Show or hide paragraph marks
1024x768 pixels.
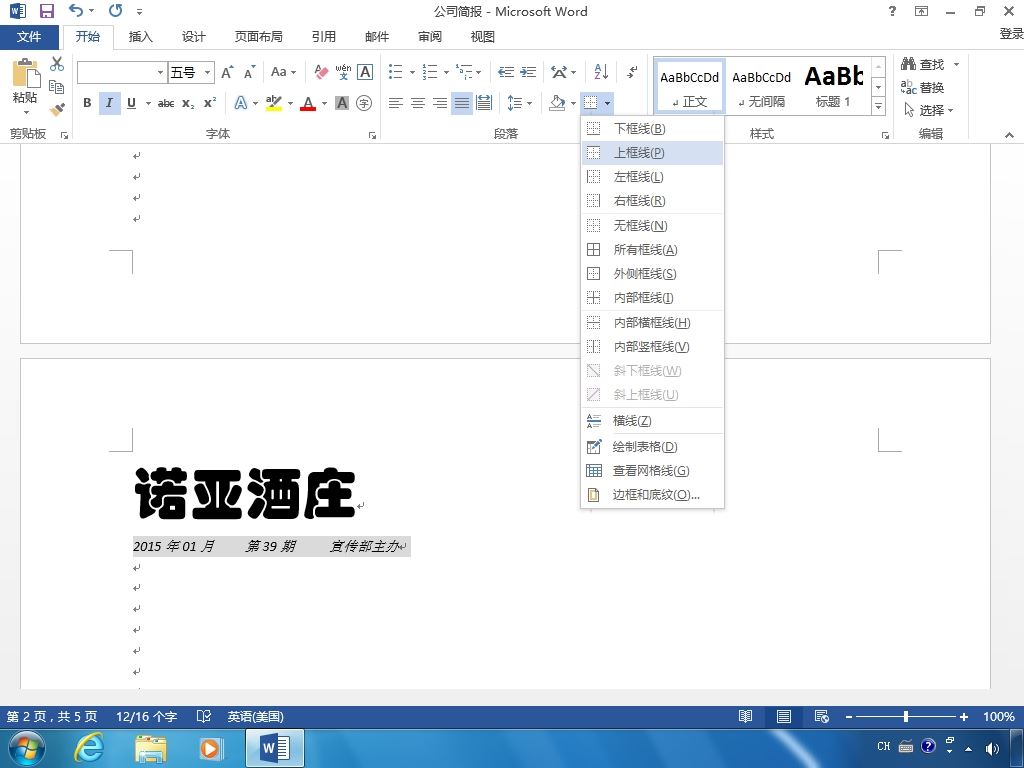(632, 71)
